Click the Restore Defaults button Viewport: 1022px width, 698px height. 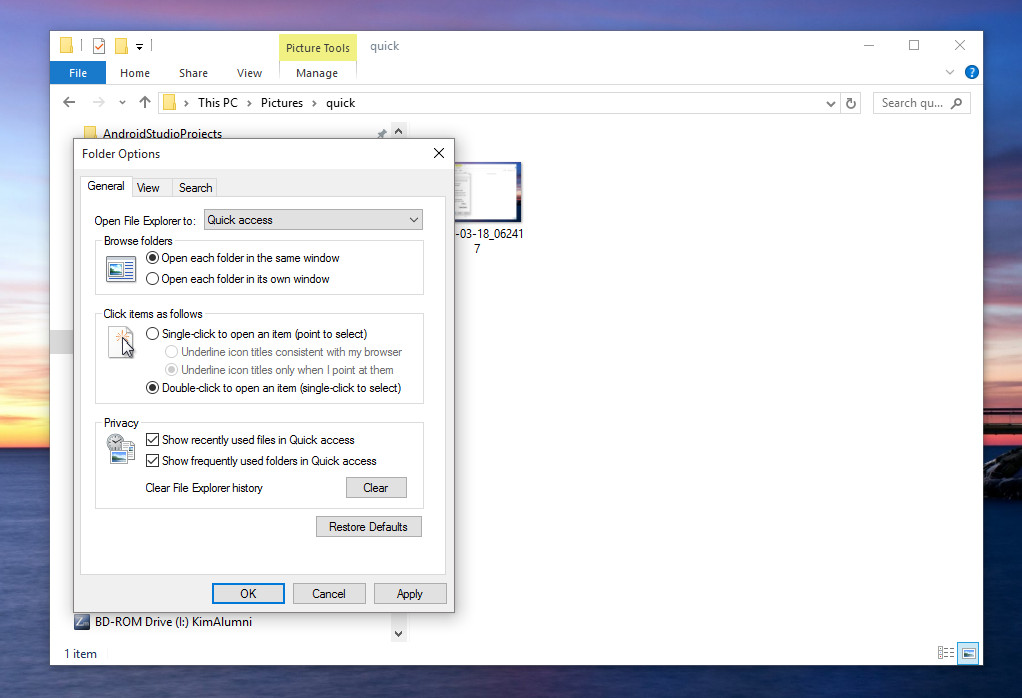click(x=368, y=527)
